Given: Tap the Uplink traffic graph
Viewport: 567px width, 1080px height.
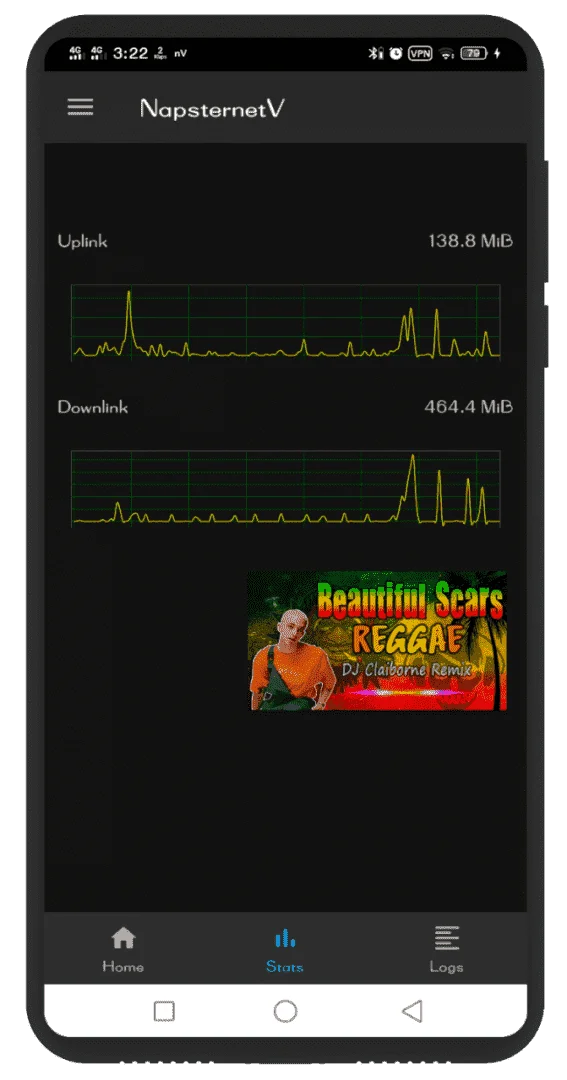Looking at the screenshot, I should click(286, 322).
